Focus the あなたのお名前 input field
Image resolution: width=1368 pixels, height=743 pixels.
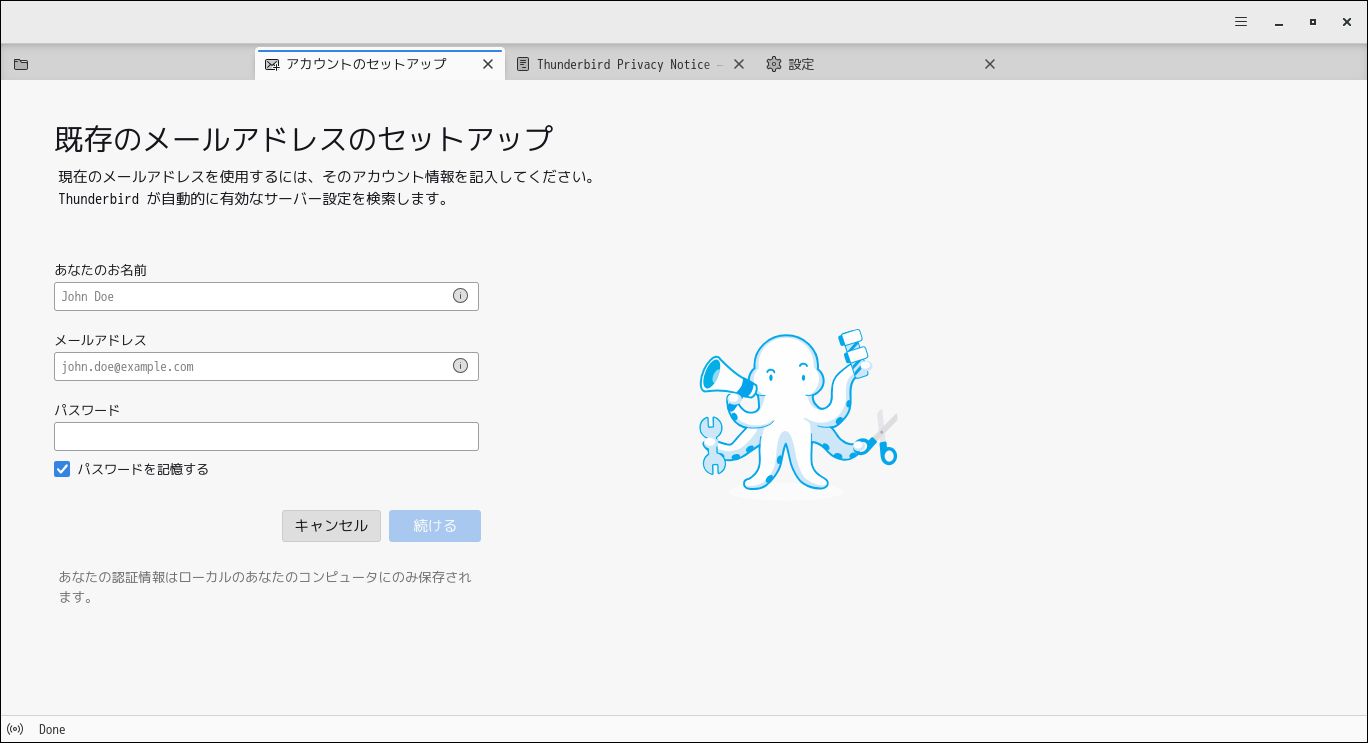coord(266,296)
